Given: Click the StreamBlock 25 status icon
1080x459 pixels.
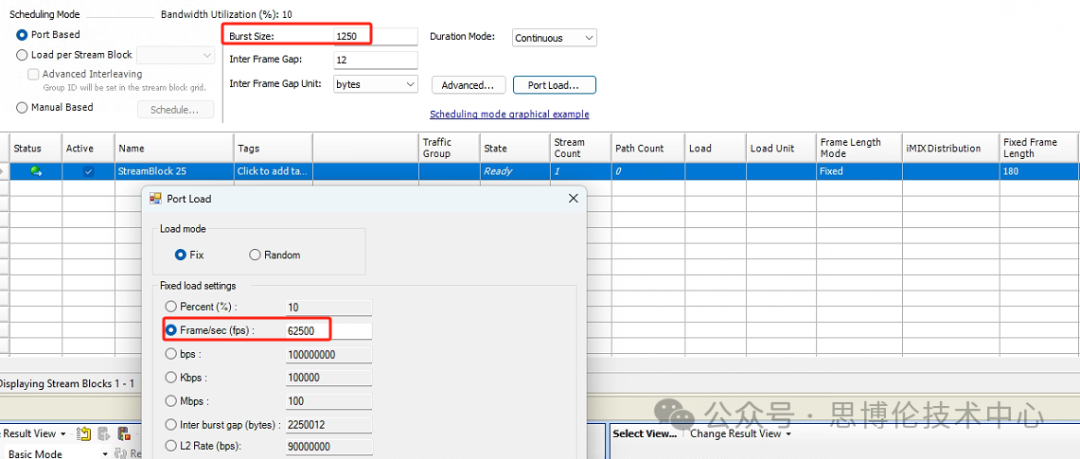Looking at the screenshot, I should 36,171.
